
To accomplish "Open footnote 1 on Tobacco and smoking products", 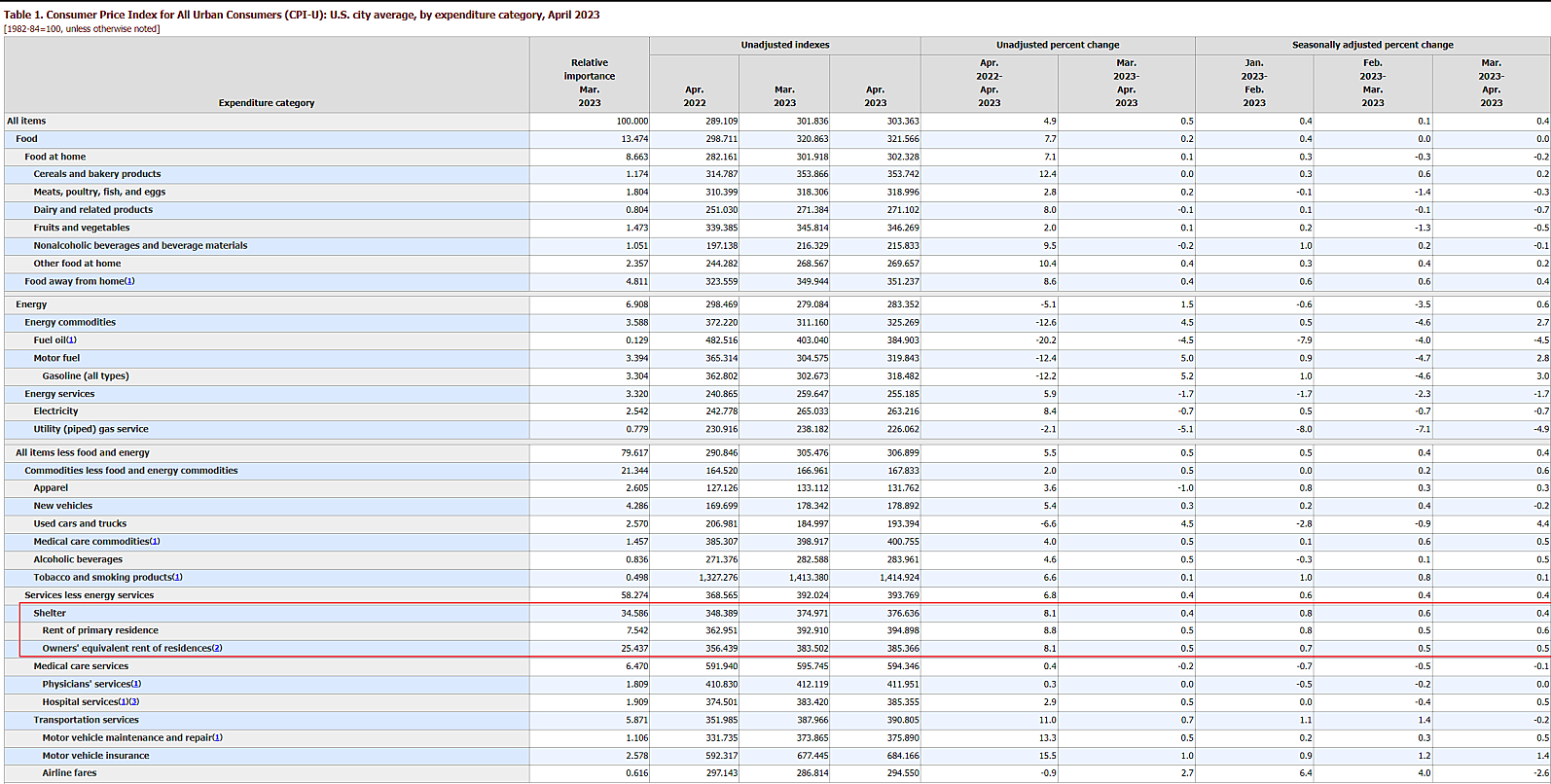I will tap(177, 578).
